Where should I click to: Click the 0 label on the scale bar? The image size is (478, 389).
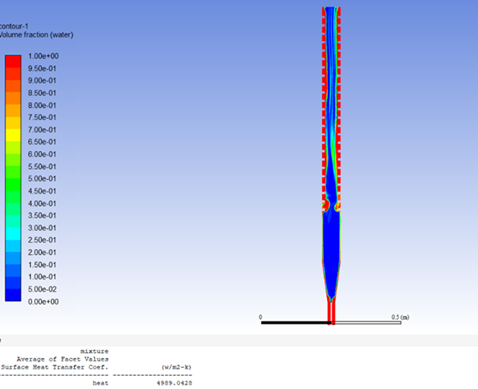click(x=261, y=317)
